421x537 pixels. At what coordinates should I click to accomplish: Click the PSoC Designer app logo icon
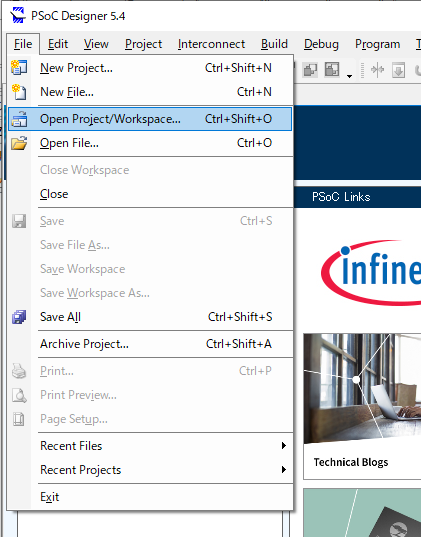[17, 16]
